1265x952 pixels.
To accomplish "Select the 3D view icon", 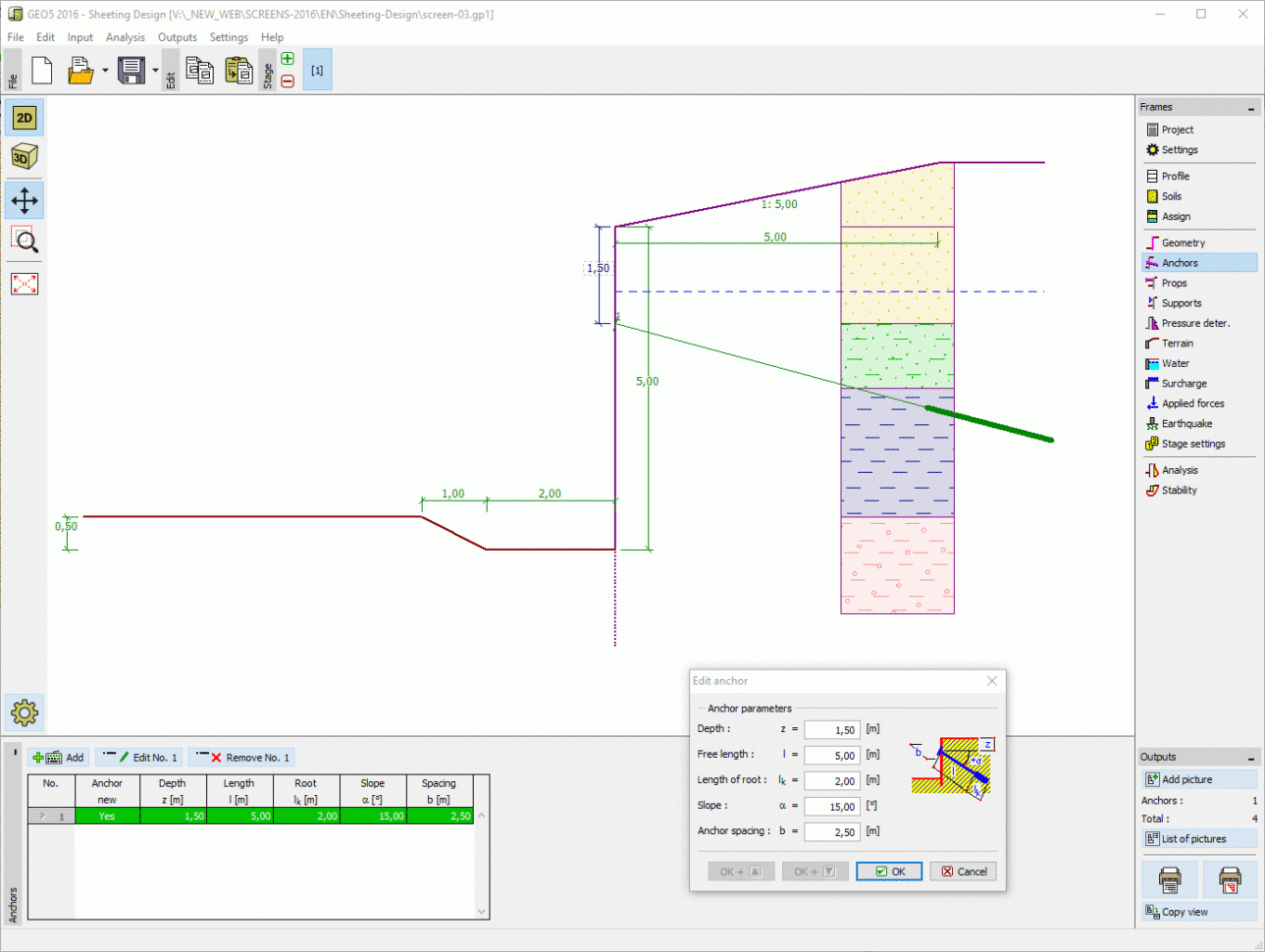I will 24,155.
